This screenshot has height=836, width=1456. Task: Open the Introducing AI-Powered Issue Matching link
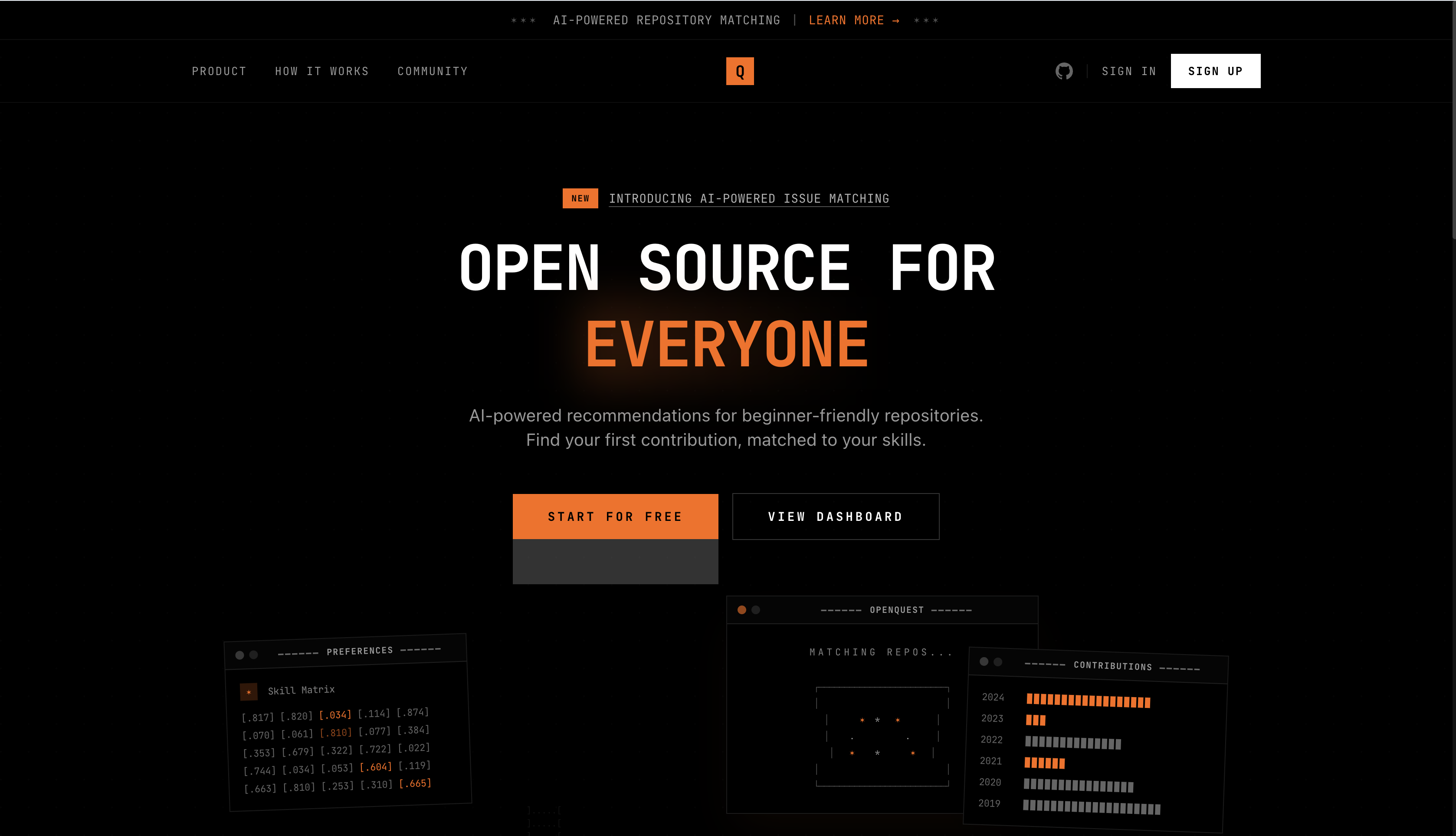[748, 199]
